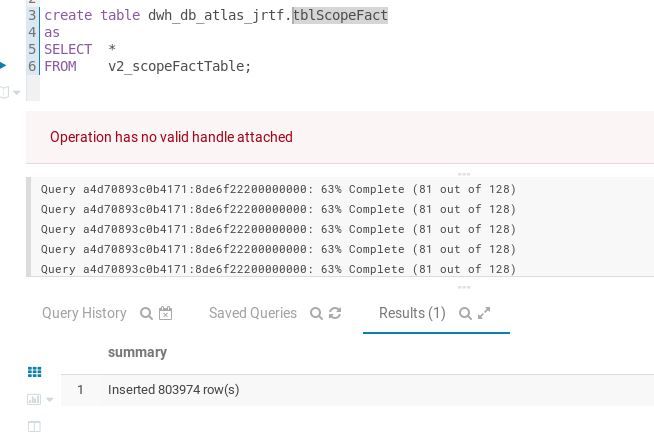Search within the Results

click(x=464, y=313)
